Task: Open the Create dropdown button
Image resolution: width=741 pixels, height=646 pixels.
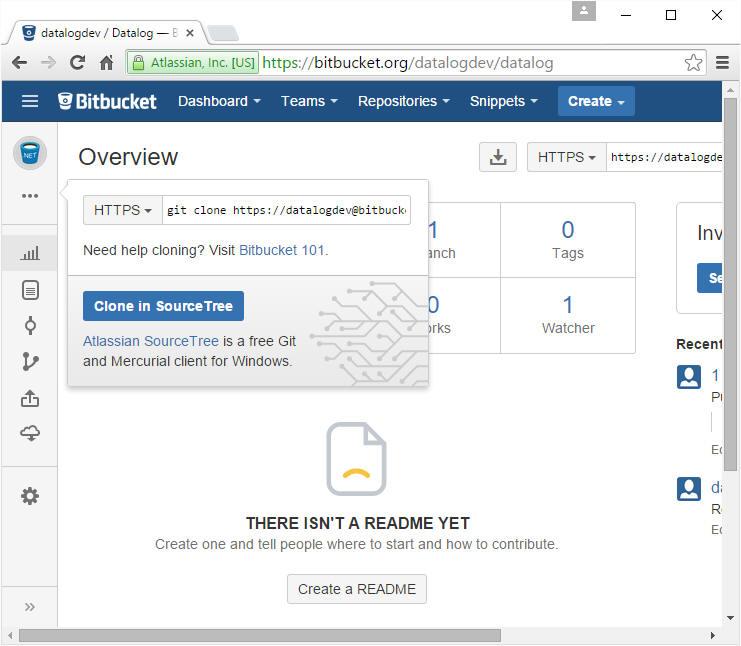Action: 596,101
